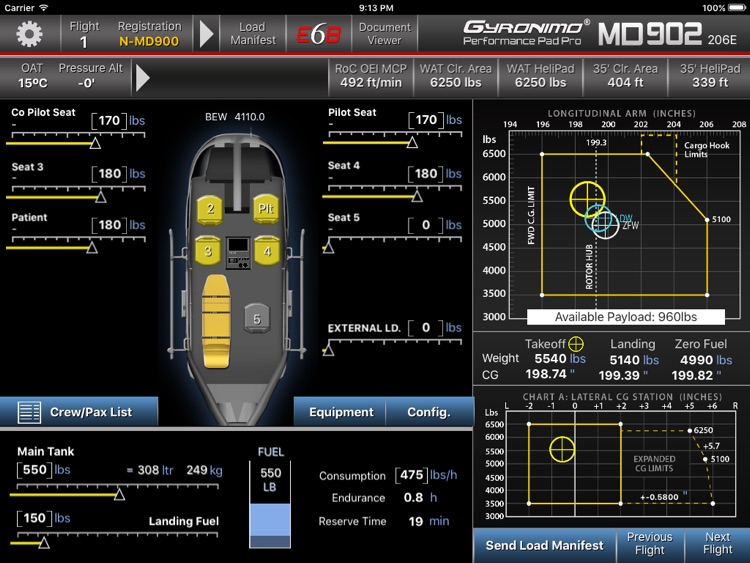Tap the N-MD900 registration
The width and height of the screenshot is (750, 563).
pyautogui.click(x=149, y=42)
